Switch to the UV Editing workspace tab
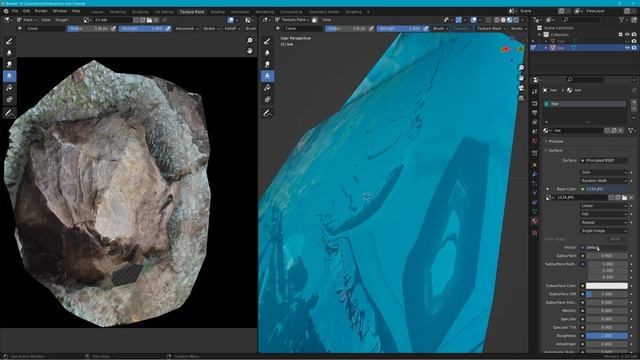Screen dimensions: 640x360 pyautogui.click(x=164, y=12)
